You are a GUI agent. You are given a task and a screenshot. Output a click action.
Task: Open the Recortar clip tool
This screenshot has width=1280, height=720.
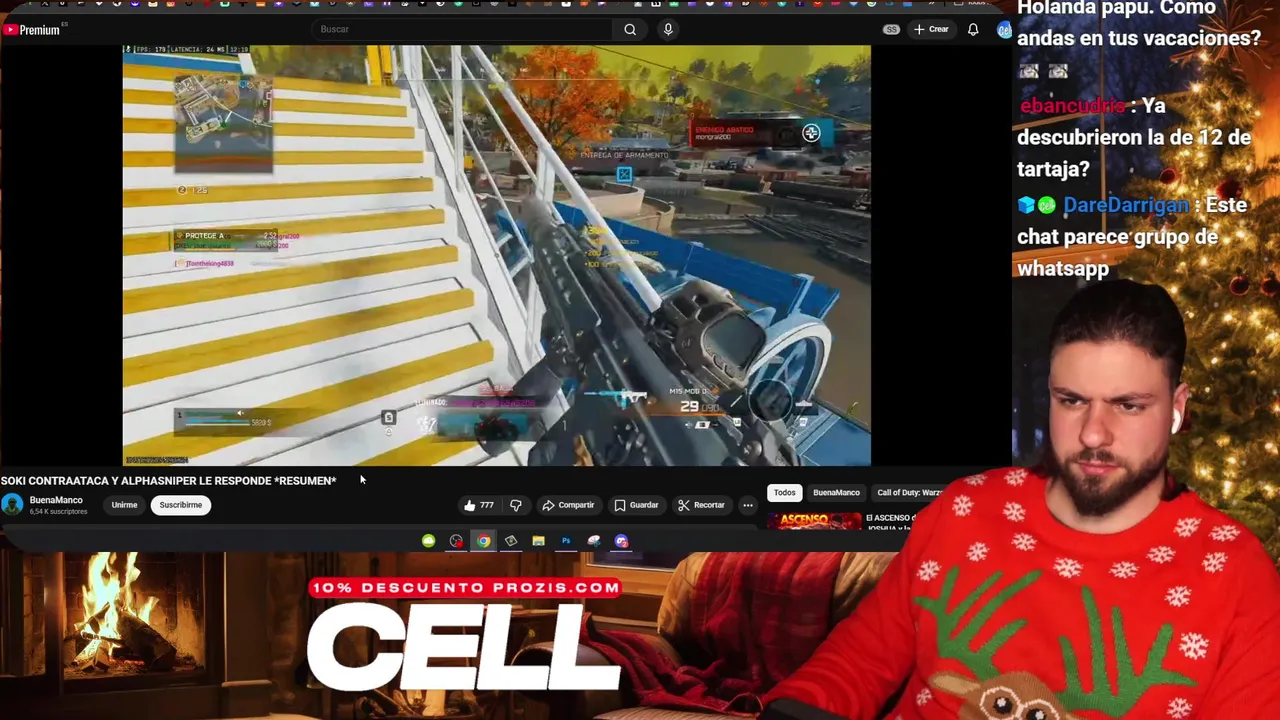[x=701, y=505]
